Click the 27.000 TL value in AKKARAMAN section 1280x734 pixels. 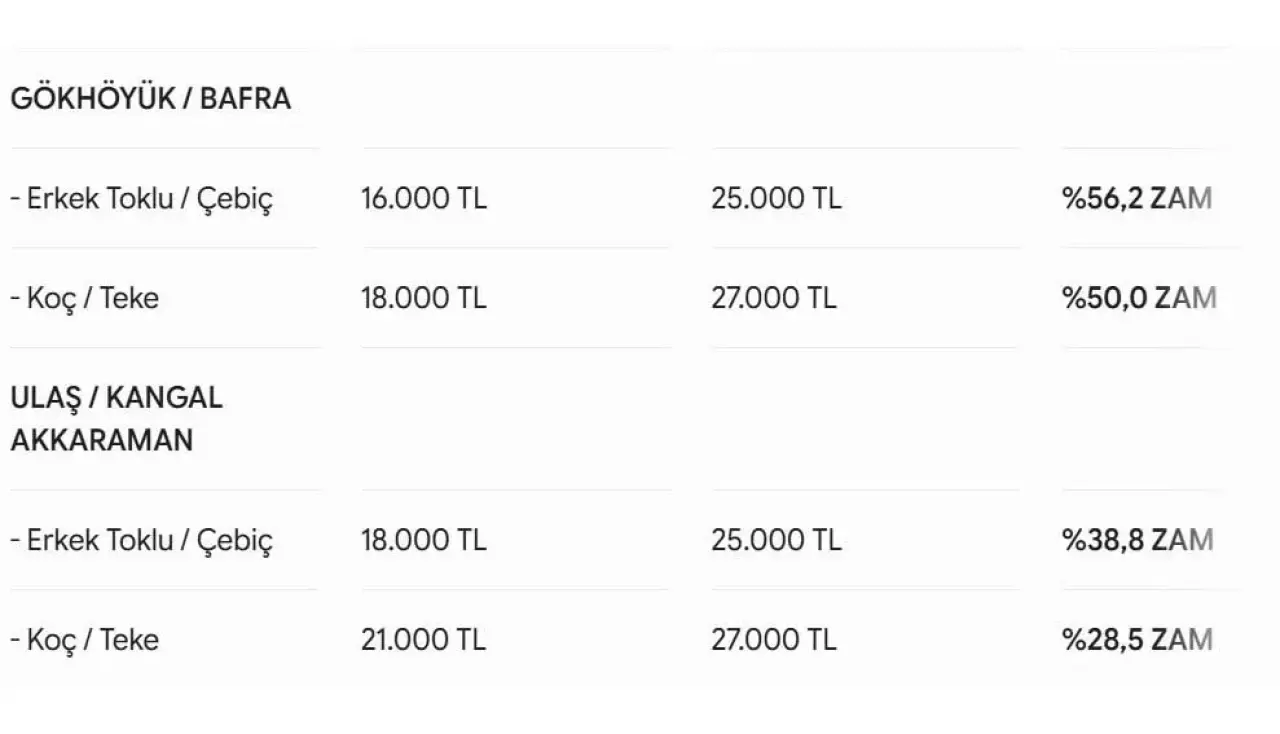[774, 640]
